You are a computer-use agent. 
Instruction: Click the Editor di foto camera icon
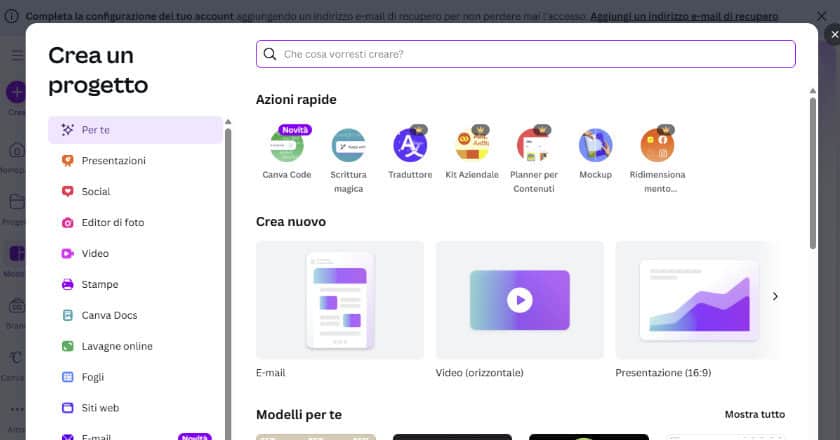(x=68, y=222)
